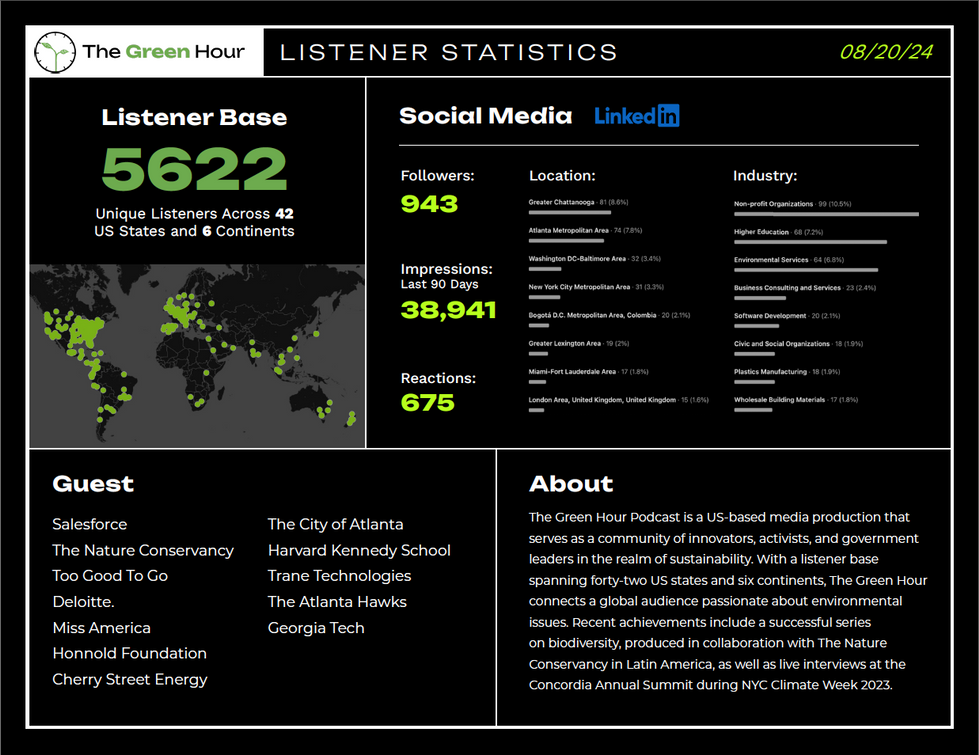Click the followers value 943
Screen dimensions: 979x755
[430, 204]
